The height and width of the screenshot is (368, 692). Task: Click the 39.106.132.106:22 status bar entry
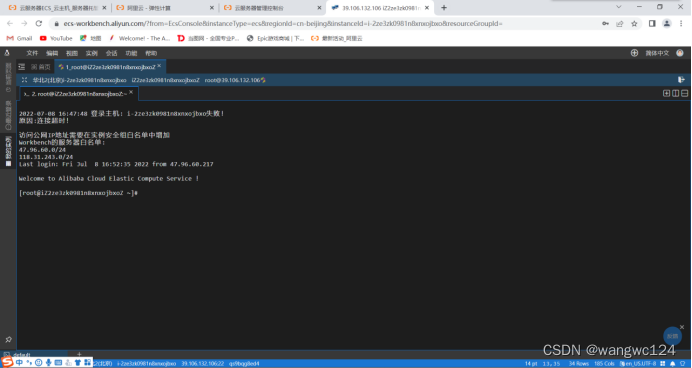coord(203,364)
